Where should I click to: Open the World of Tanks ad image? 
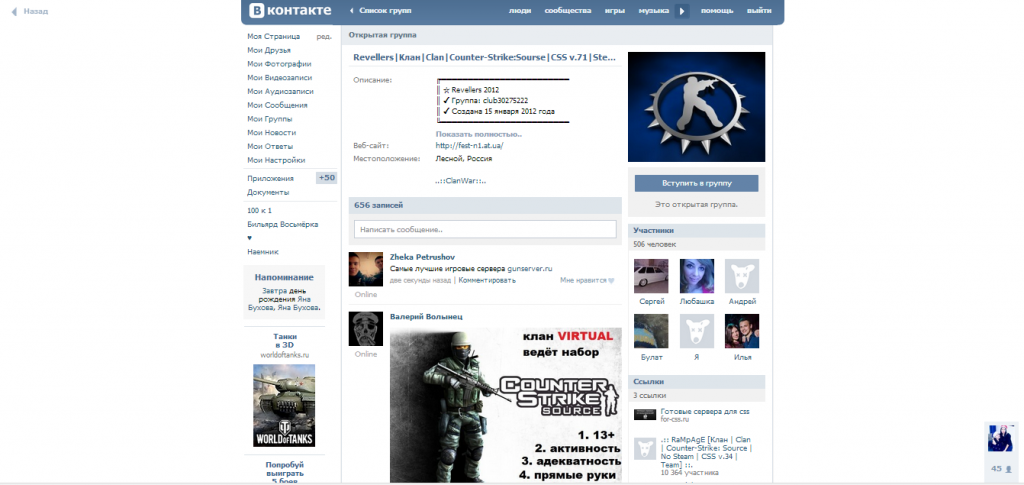[284, 405]
